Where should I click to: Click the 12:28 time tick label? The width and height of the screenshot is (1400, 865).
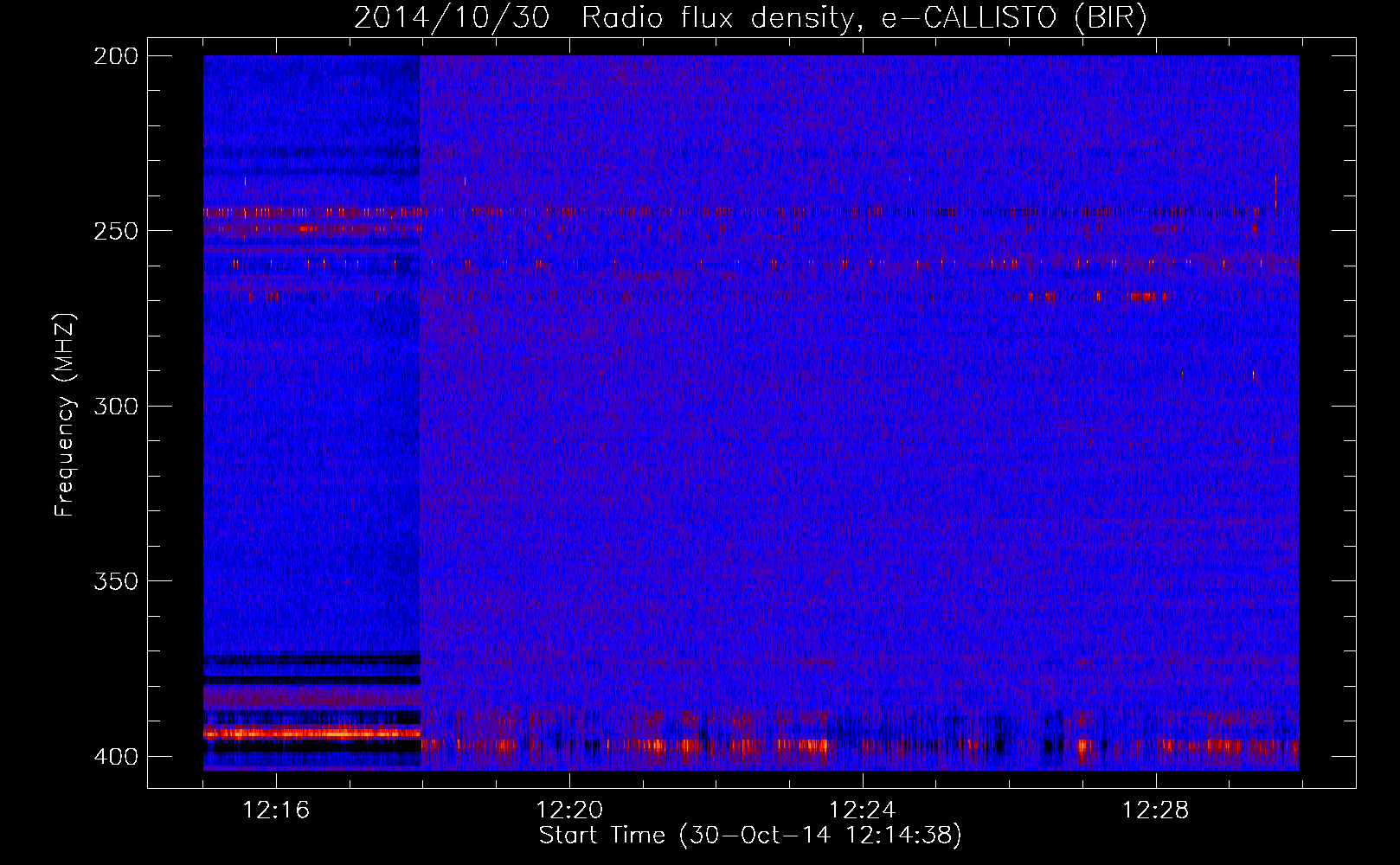(1156, 811)
